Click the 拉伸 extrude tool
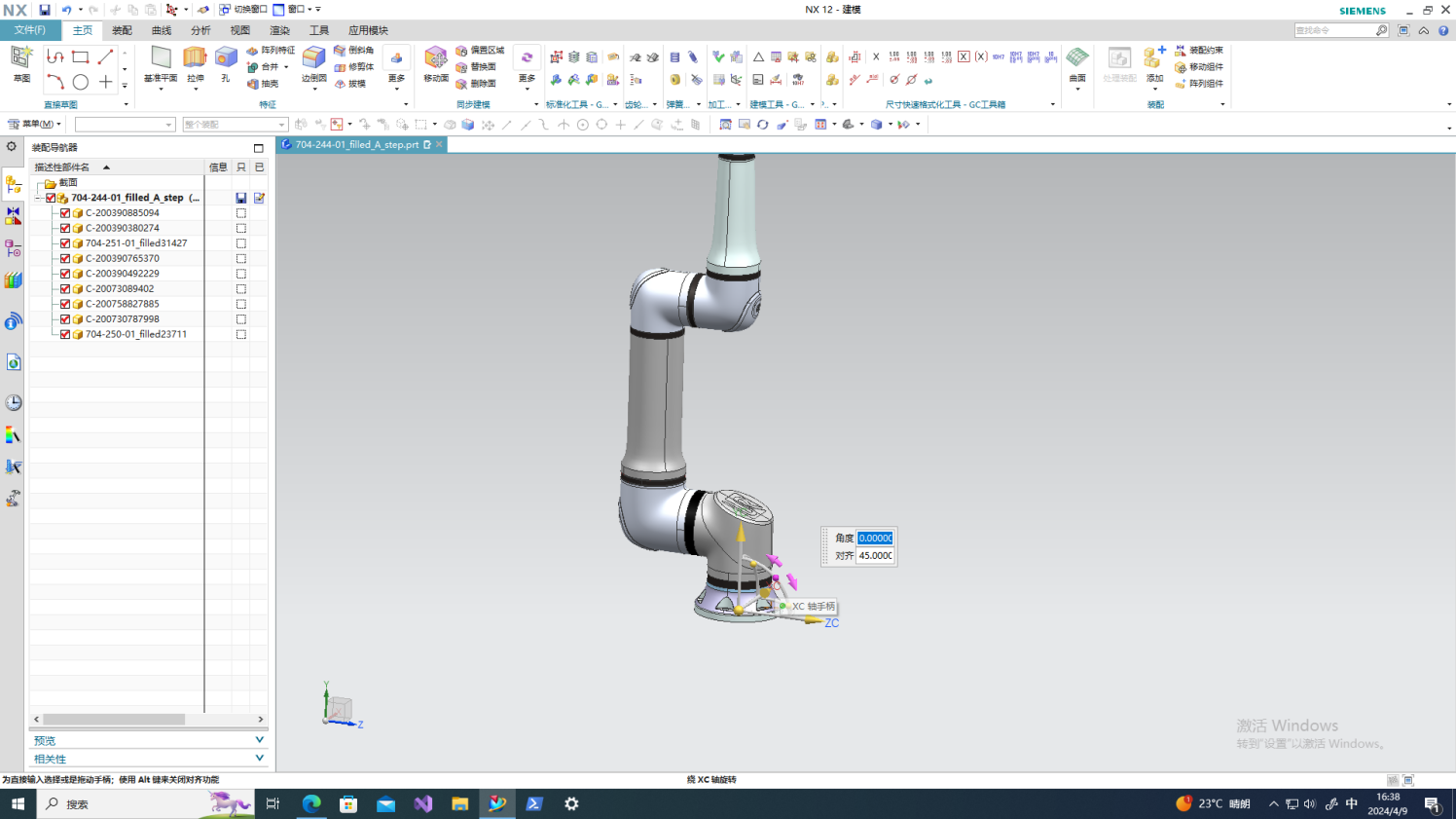Image resolution: width=1456 pixels, height=819 pixels. pyautogui.click(x=196, y=64)
